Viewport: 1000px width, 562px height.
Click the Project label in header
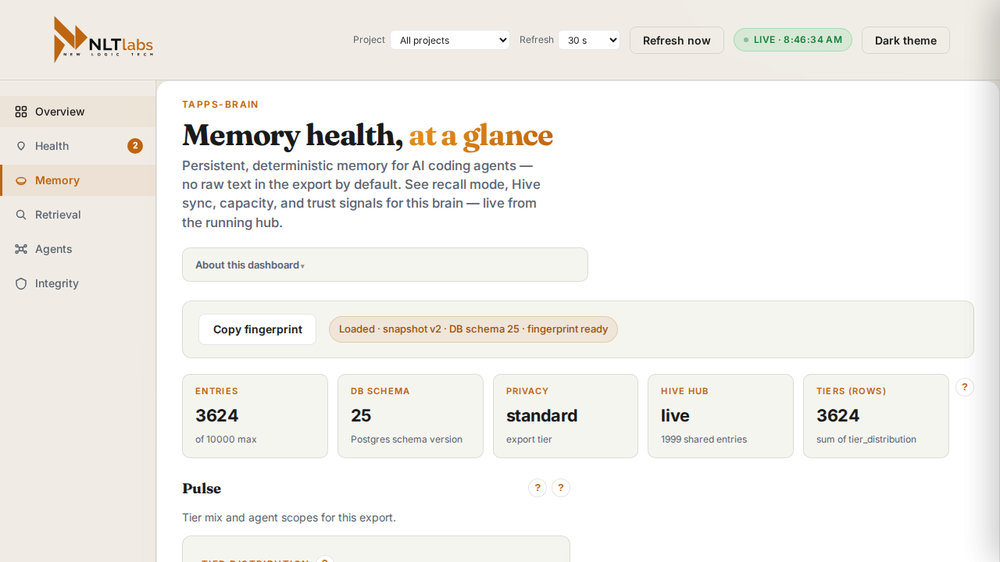tap(369, 40)
